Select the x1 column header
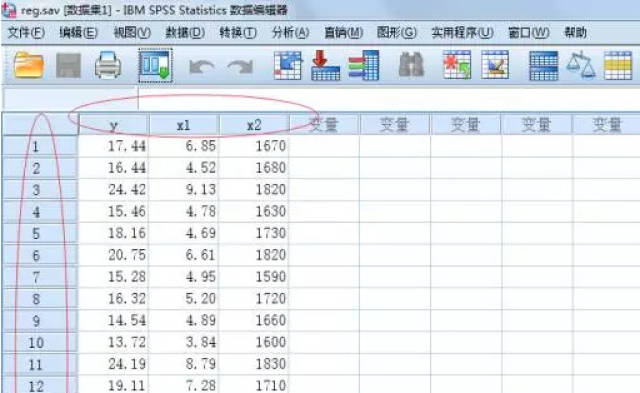Image resolution: width=640 pixels, height=393 pixels. coord(184,125)
